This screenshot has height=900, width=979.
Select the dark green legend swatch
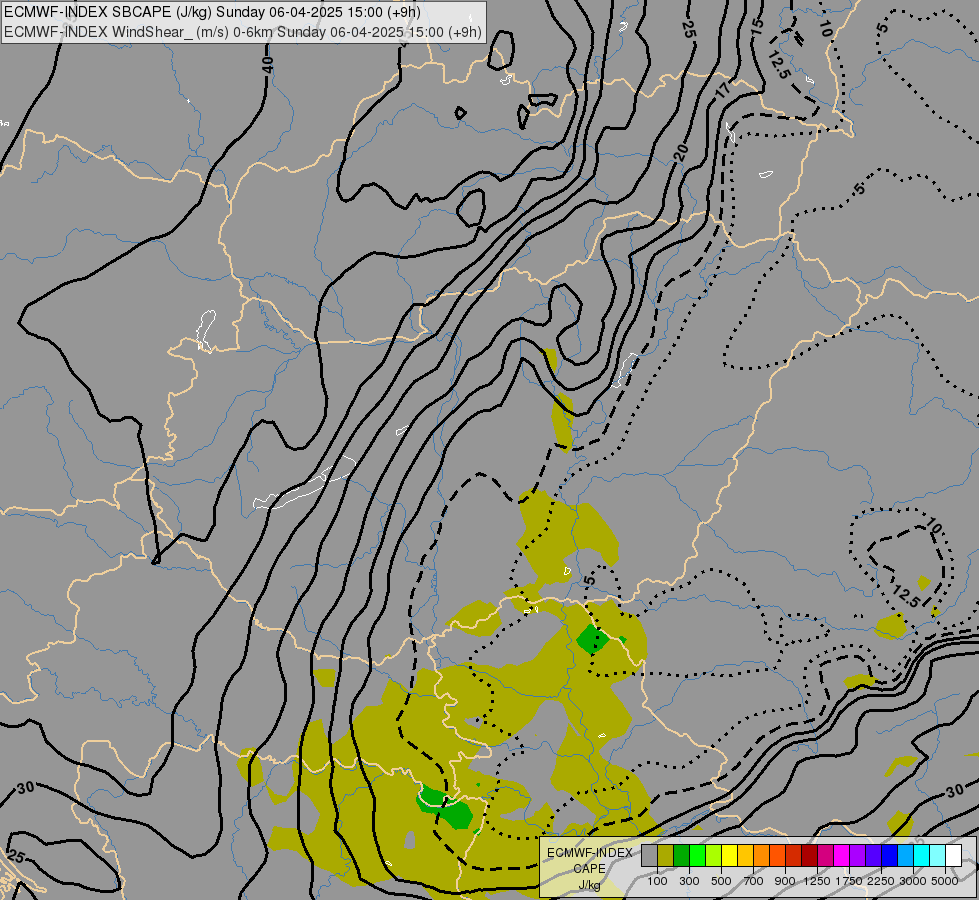click(x=682, y=856)
